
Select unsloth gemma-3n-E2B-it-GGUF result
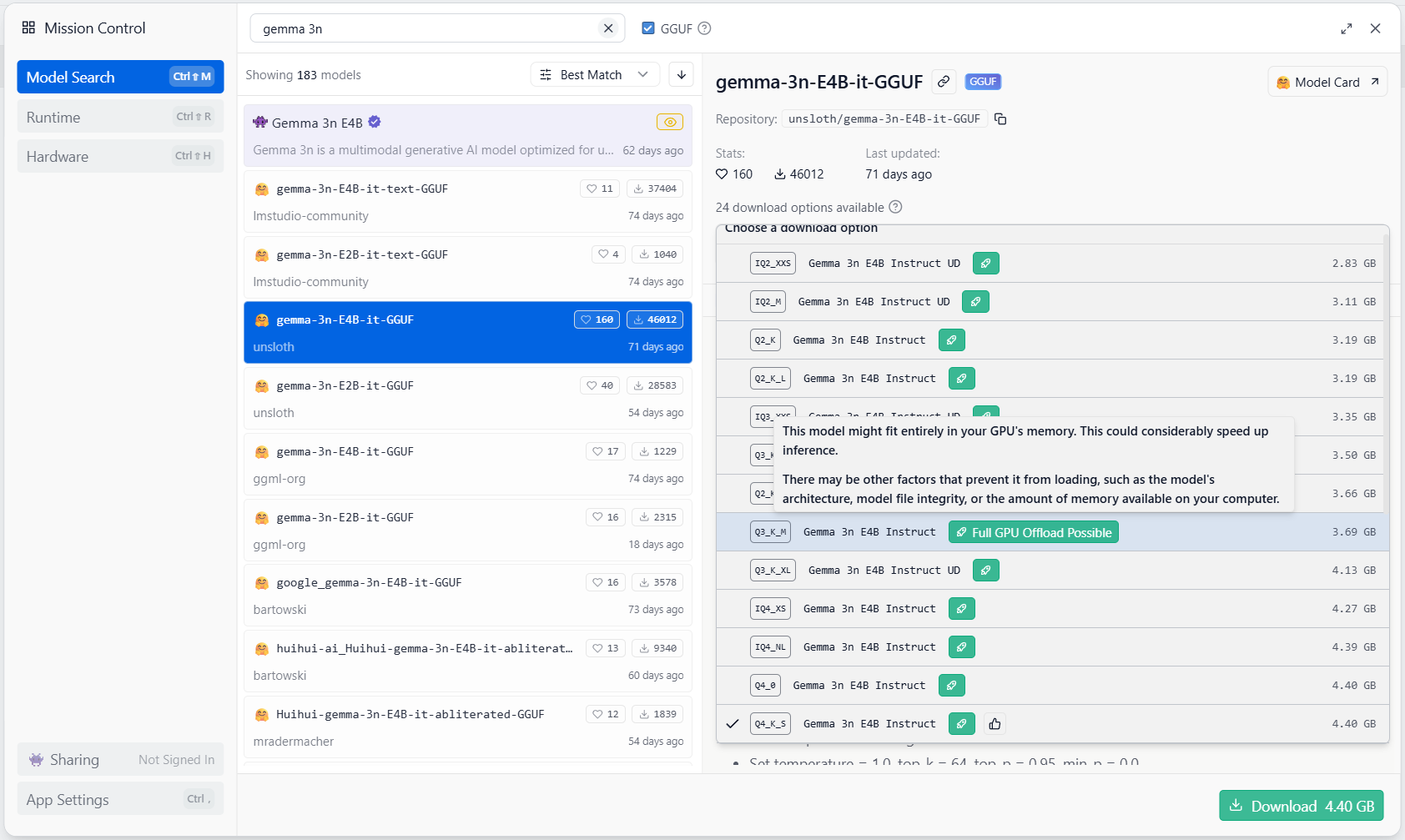pyautogui.click(x=468, y=399)
